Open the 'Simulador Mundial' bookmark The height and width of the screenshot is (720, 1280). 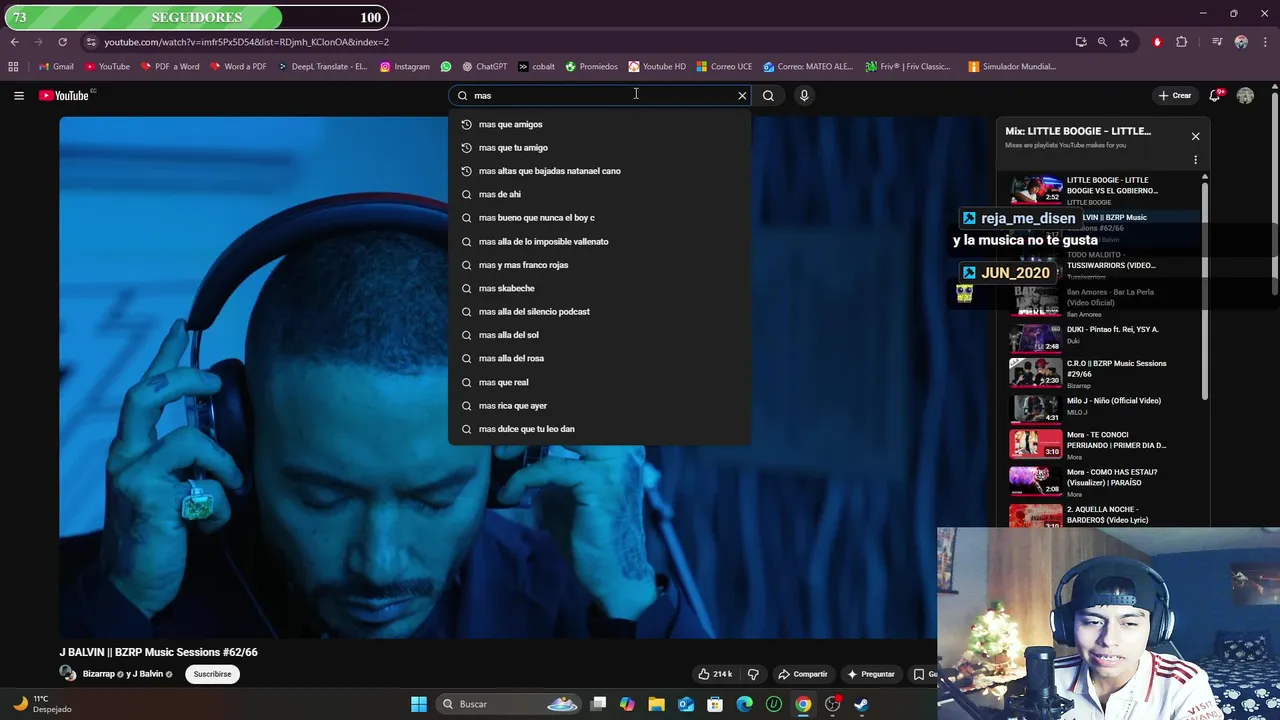(1012, 67)
